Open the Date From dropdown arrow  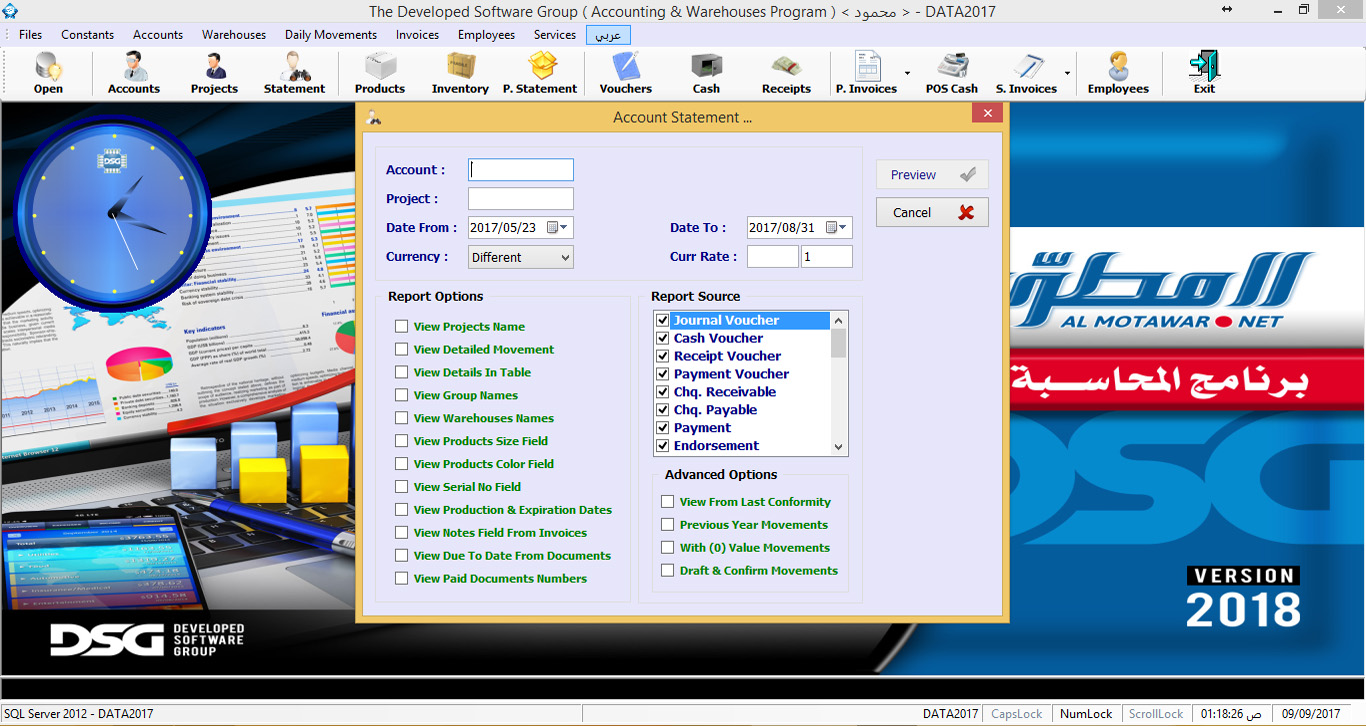coord(566,227)
